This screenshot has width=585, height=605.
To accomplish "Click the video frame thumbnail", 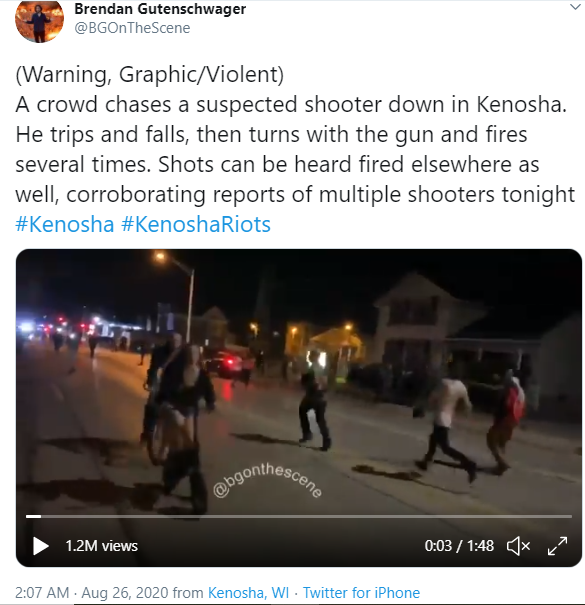I will click(x=299, y=382).
